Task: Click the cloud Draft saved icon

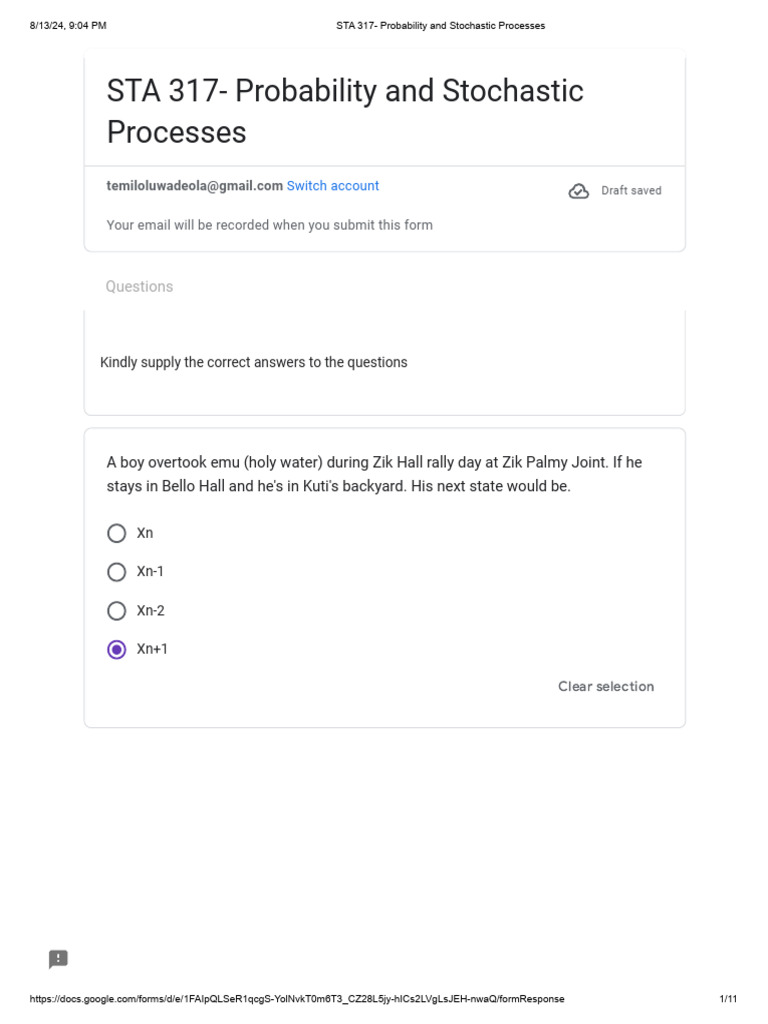Action: coord(579,191)
